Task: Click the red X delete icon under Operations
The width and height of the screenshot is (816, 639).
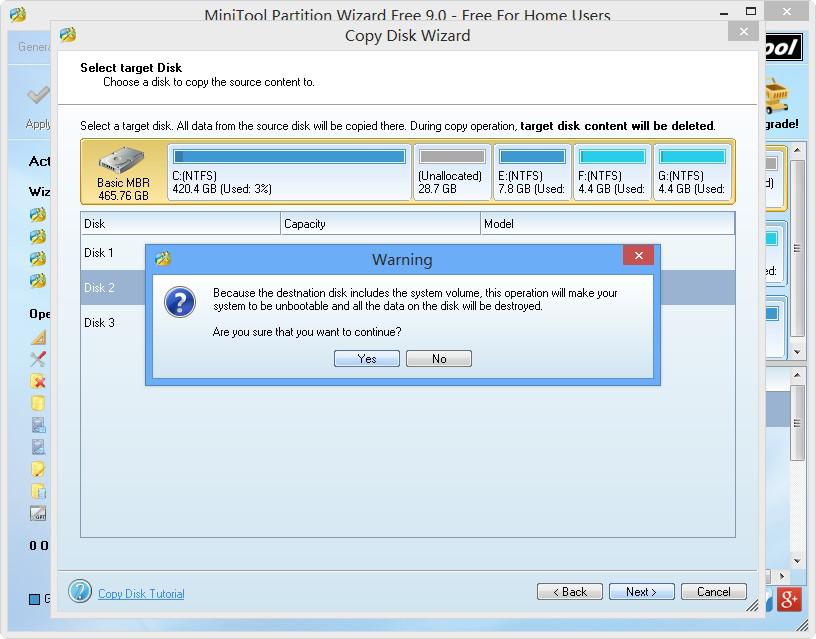Action: [38, 381]
